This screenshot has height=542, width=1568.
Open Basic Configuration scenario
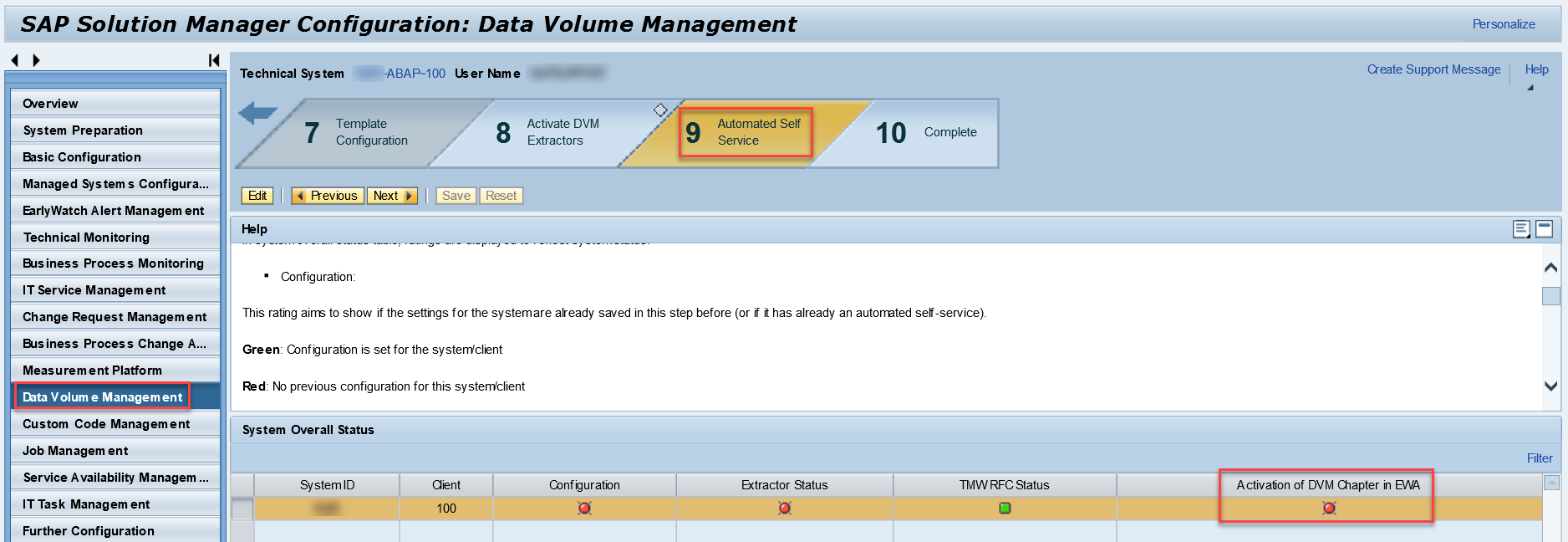[x=116, y=157]
